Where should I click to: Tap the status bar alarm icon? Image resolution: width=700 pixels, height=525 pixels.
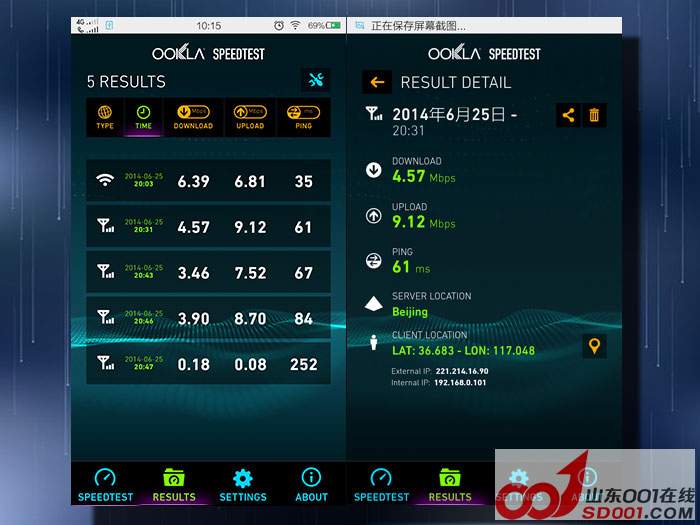tap(279, 25)
